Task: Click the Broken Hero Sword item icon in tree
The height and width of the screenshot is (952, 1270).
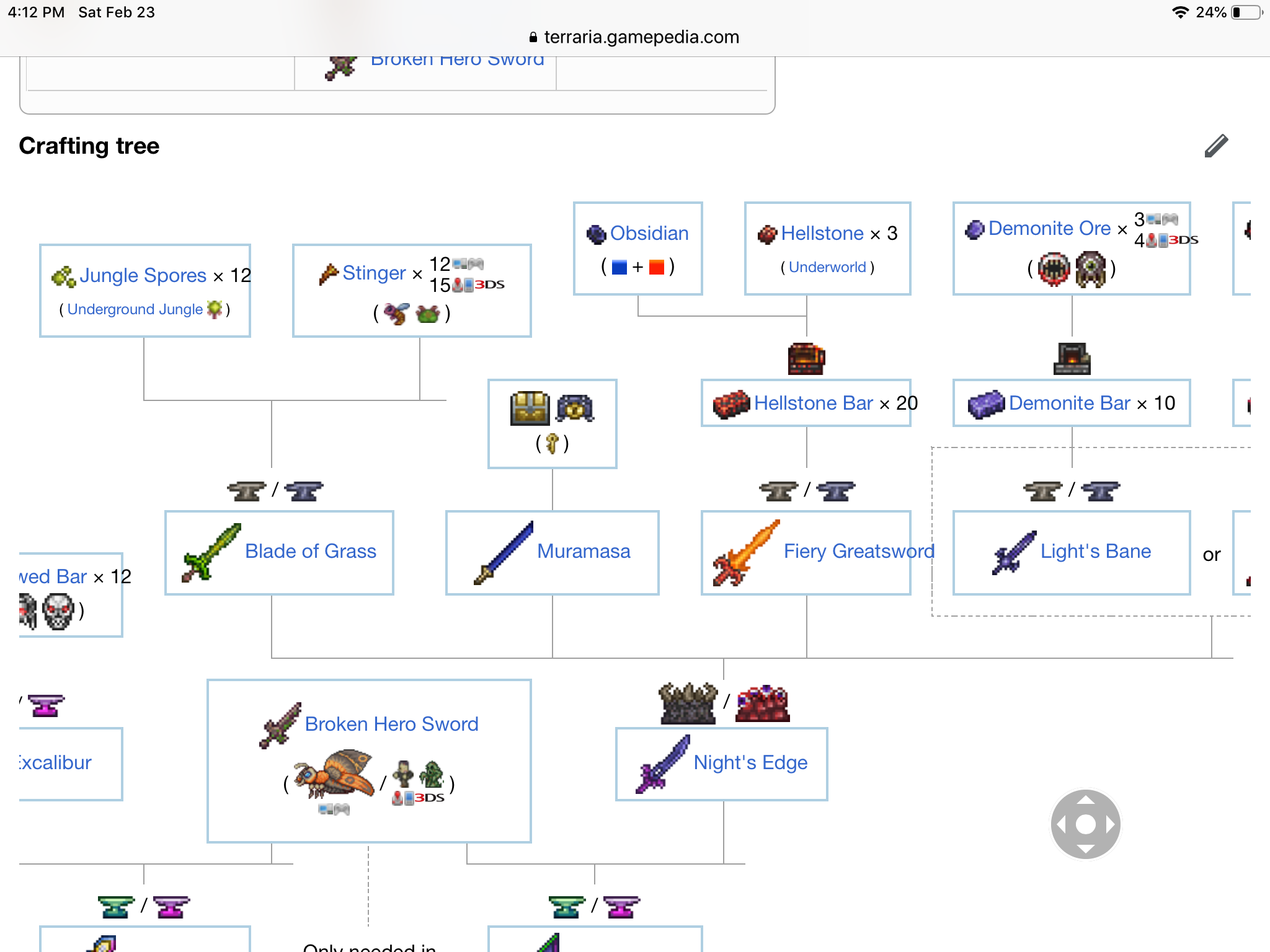Action: [x=280, y=725]
